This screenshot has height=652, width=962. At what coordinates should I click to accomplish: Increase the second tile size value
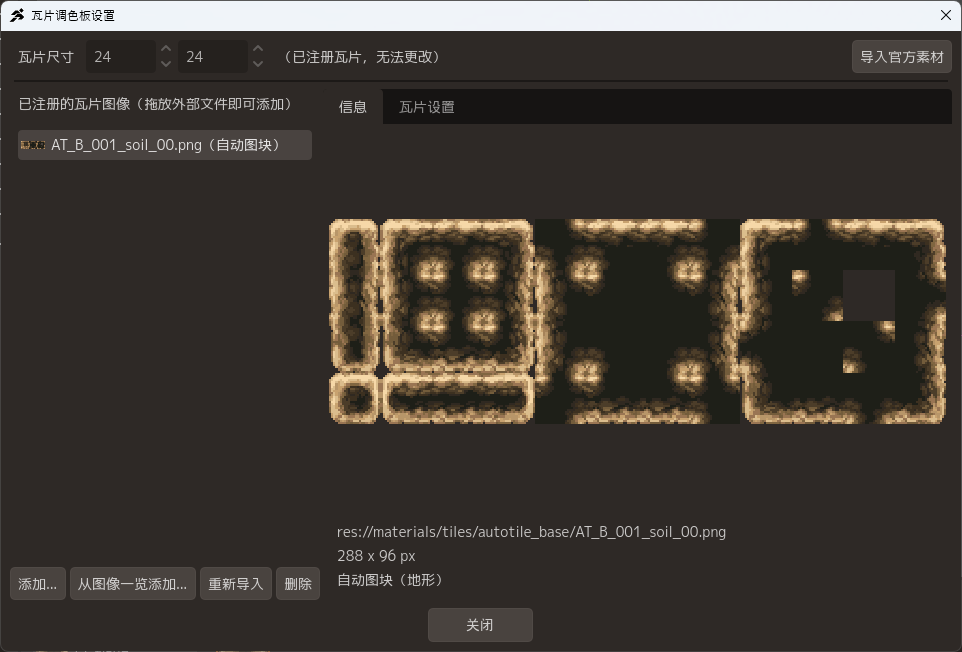pyautogui.click(x=258, y=49)
